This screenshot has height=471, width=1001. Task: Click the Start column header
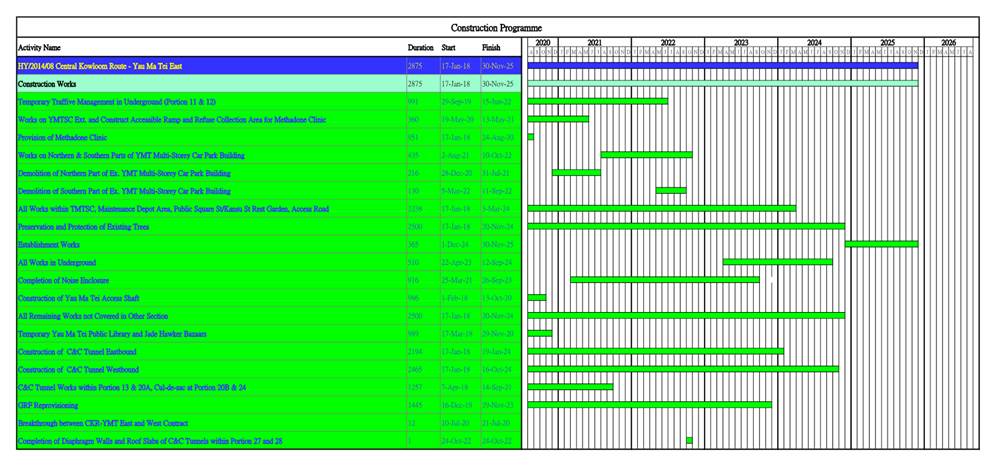point(449,48)
